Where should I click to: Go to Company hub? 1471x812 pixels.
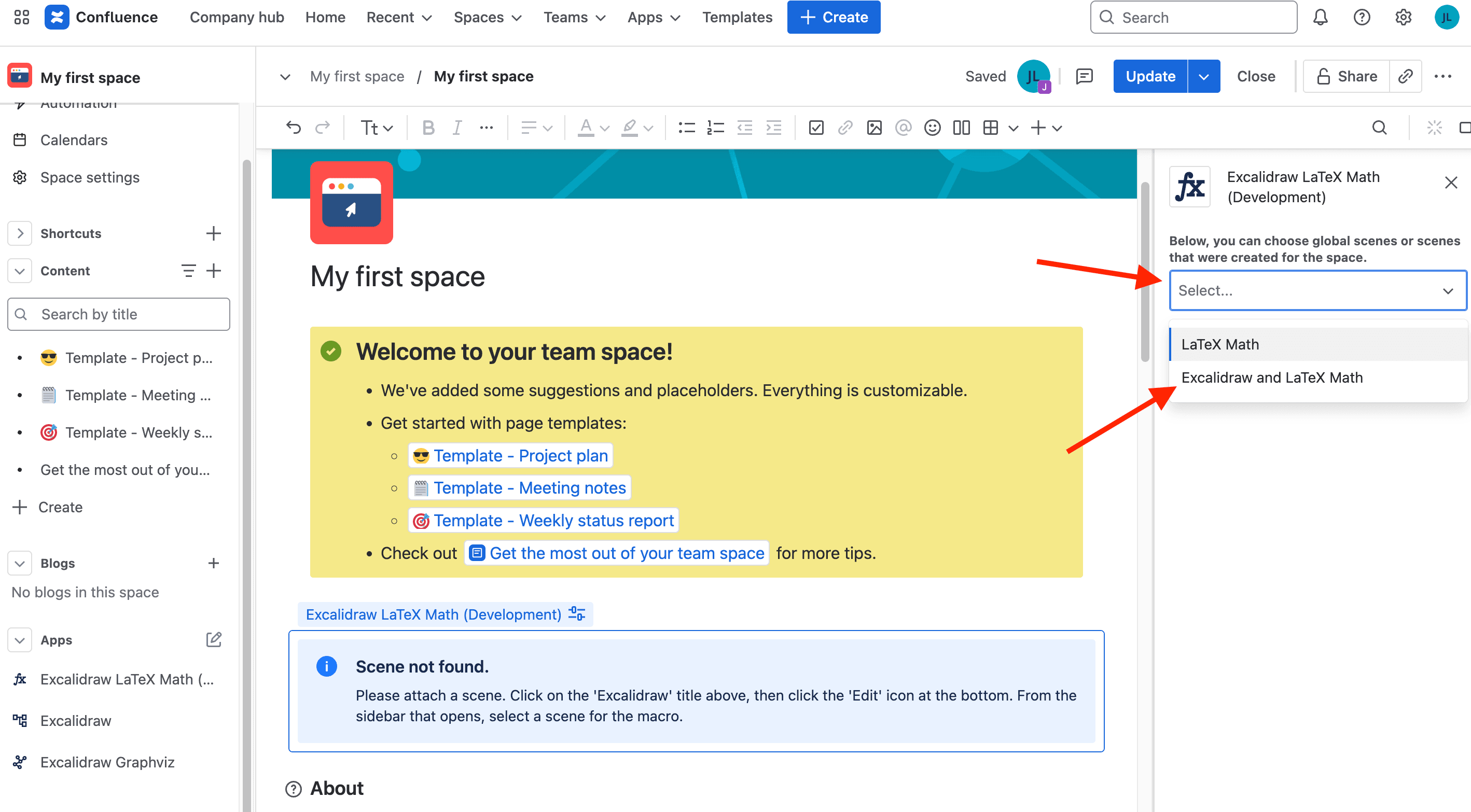tap(237, 17)
